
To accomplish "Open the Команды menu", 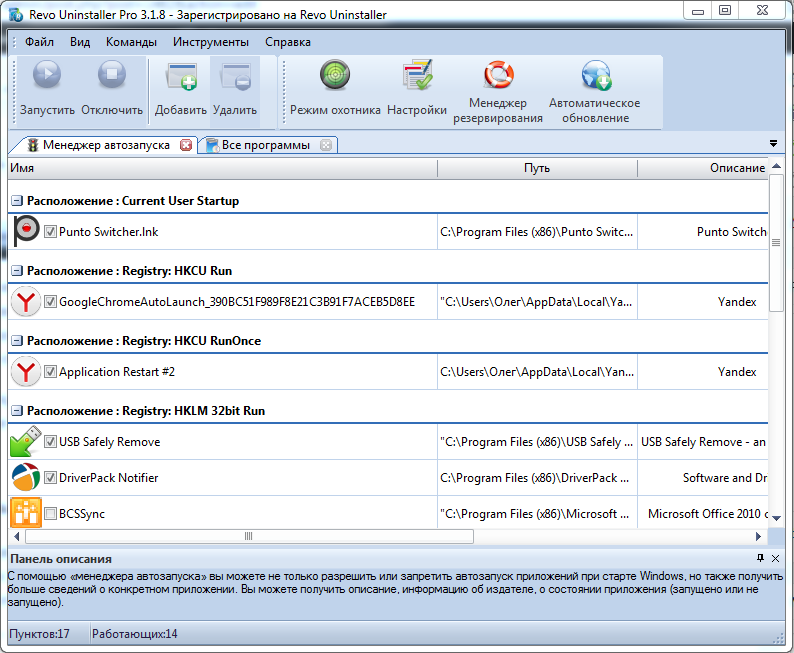I will tap(131, 42).
